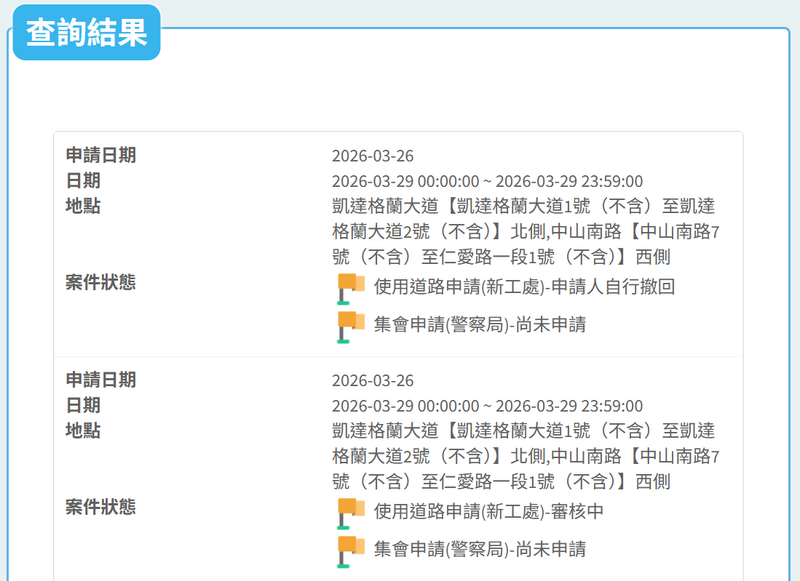800x581 pixels.
Task: Click the 案件狀態 label in first result
Action: pos(101,282)
